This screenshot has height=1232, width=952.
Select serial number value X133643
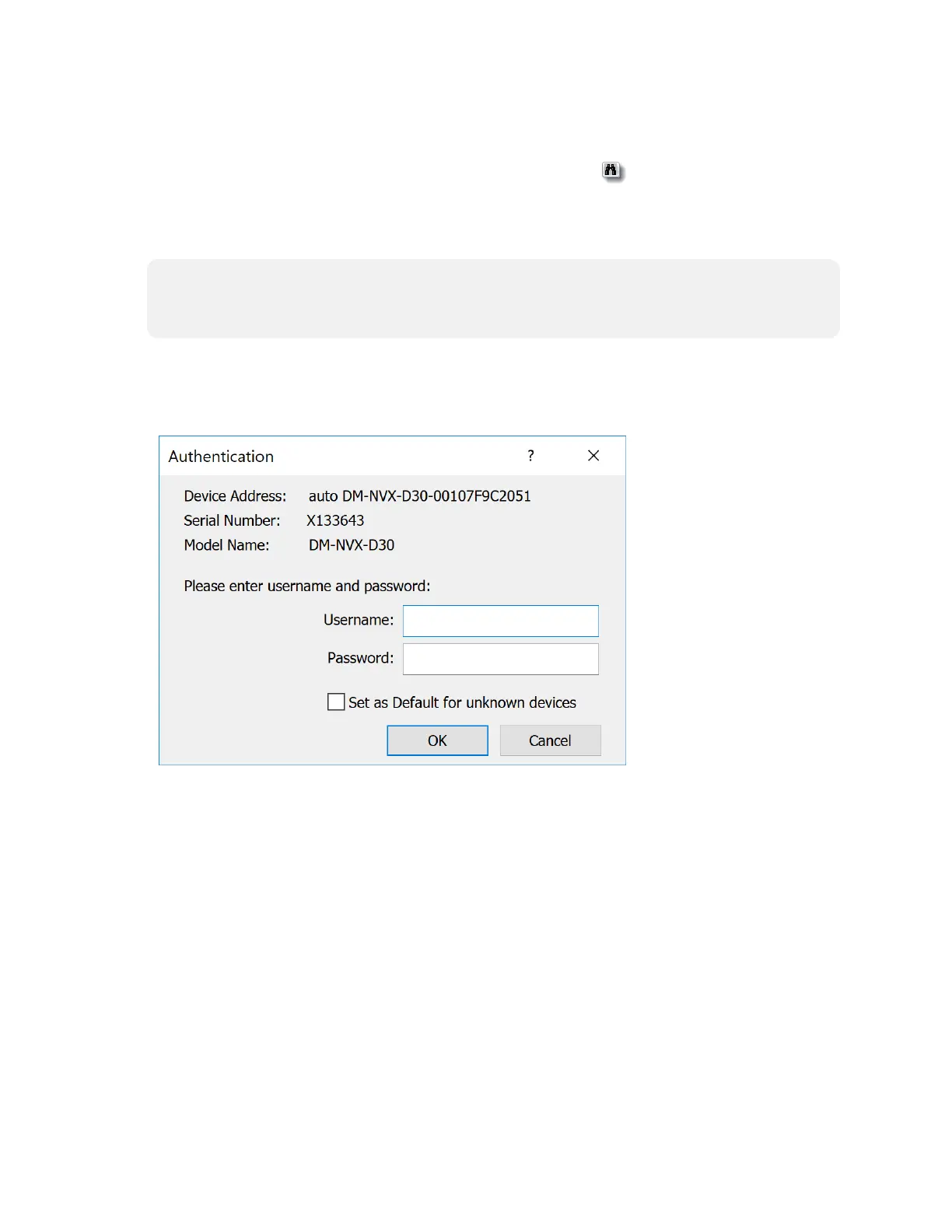tap(335, 520)
